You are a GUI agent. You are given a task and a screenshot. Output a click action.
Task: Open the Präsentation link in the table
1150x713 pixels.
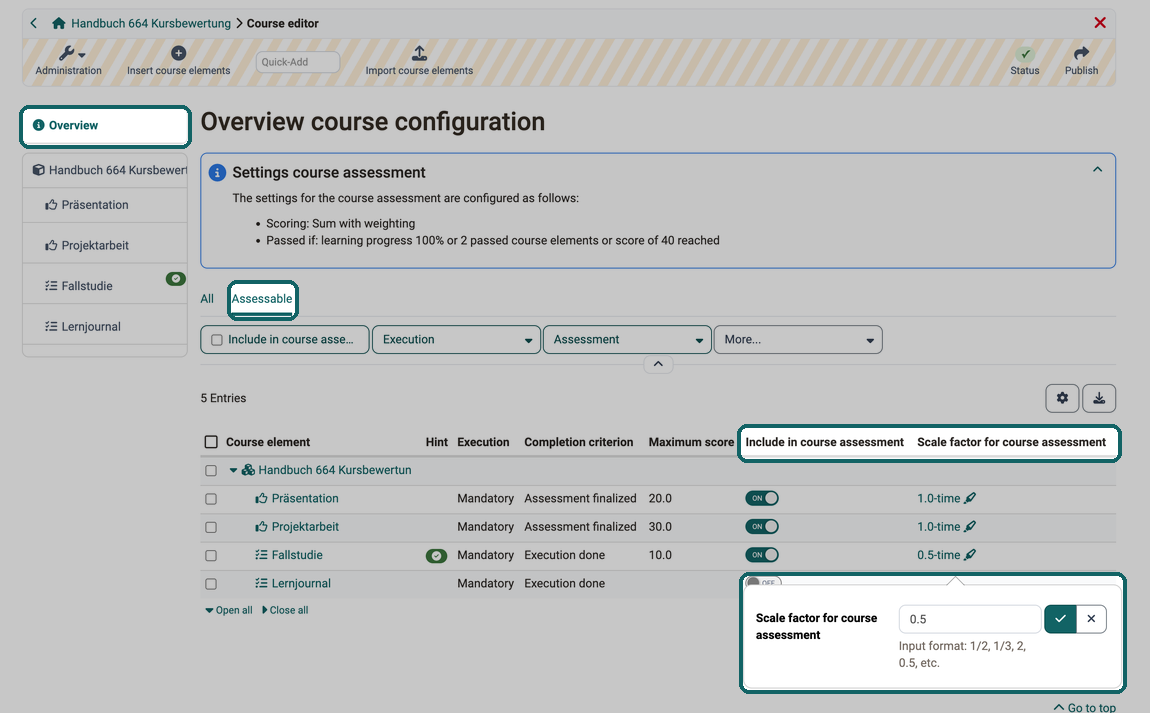pos(305,498)
